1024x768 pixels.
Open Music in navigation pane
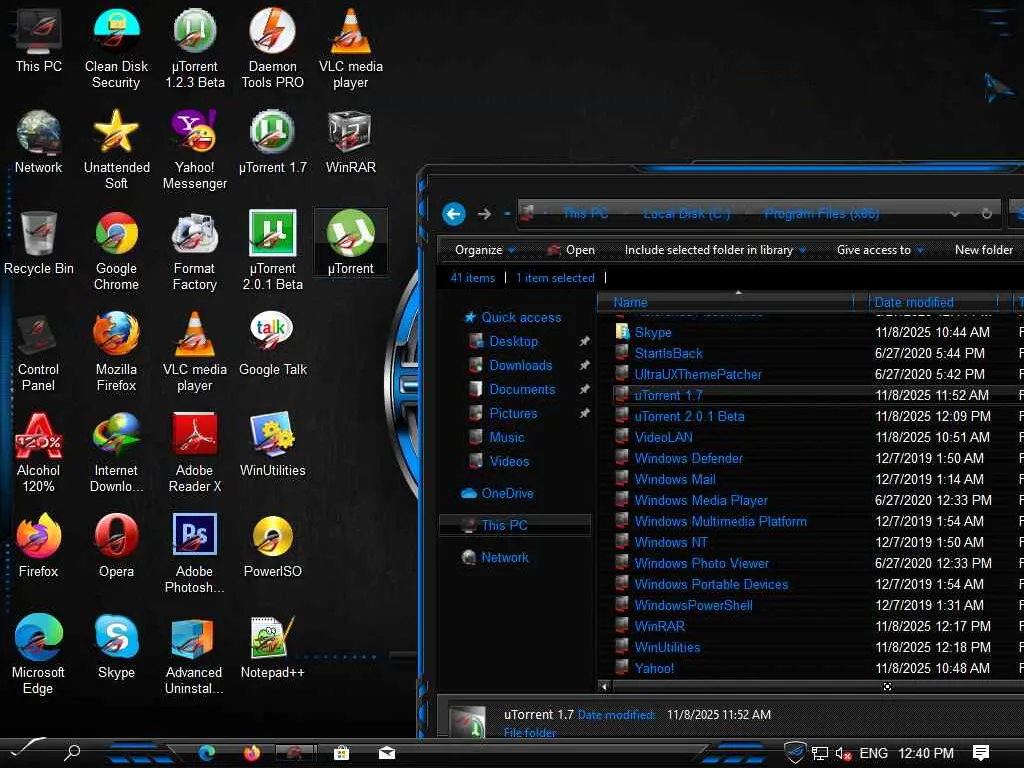(x=498, y=438)
